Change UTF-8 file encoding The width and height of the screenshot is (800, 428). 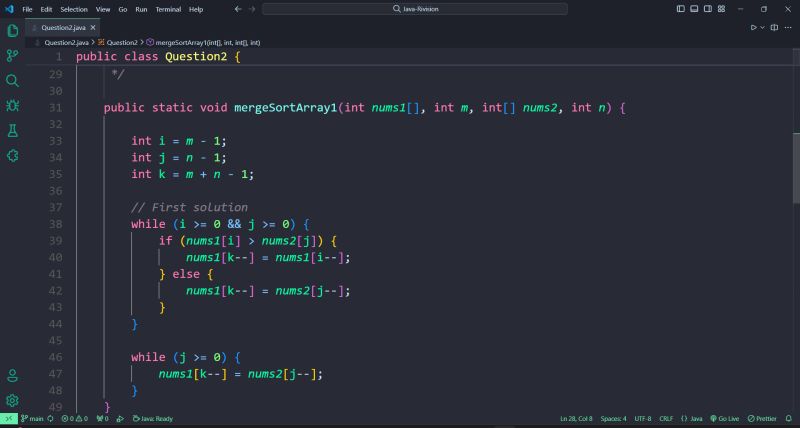pyautogui.click(x=643, y=419)
